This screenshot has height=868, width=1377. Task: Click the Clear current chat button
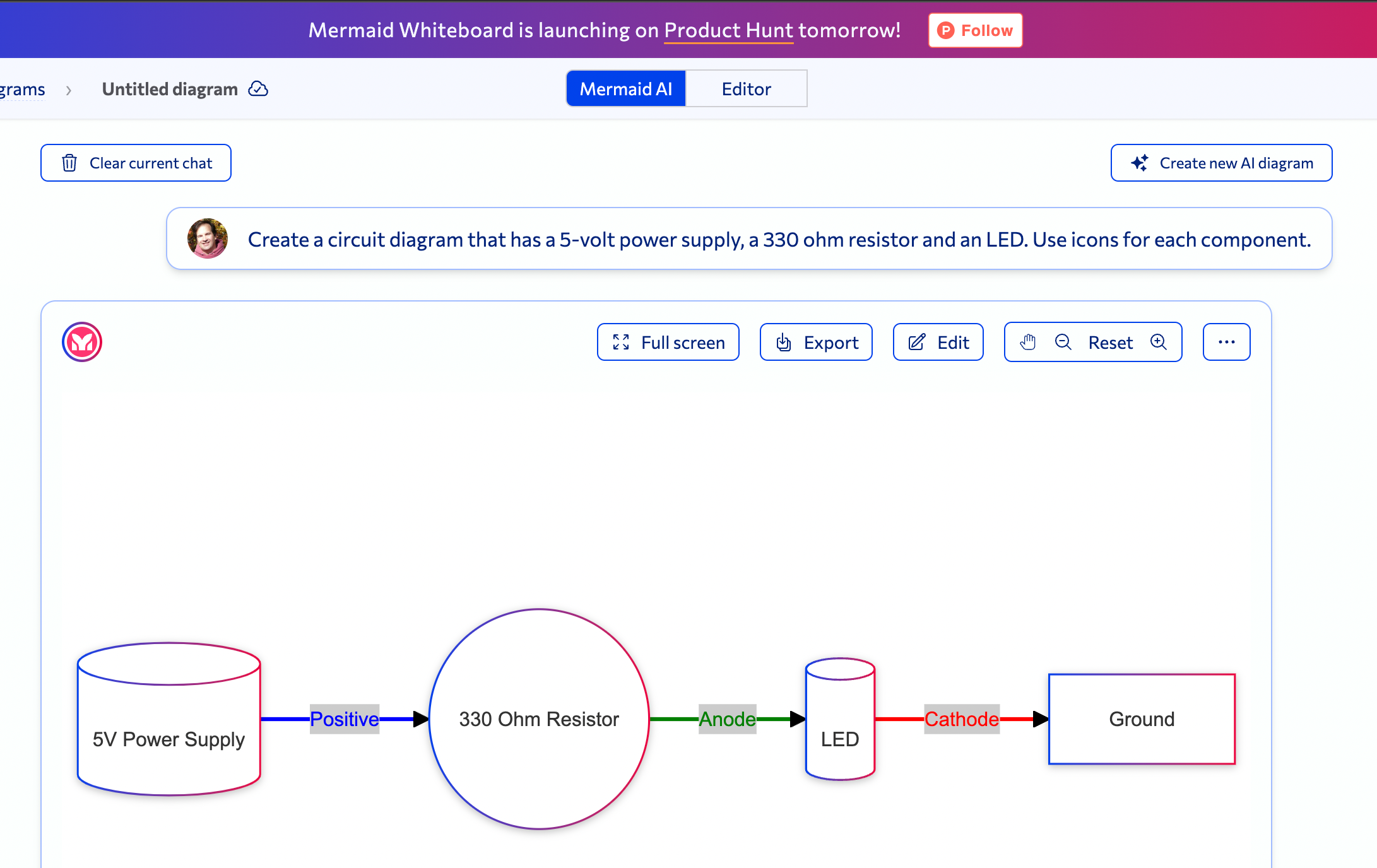(136, 163)
